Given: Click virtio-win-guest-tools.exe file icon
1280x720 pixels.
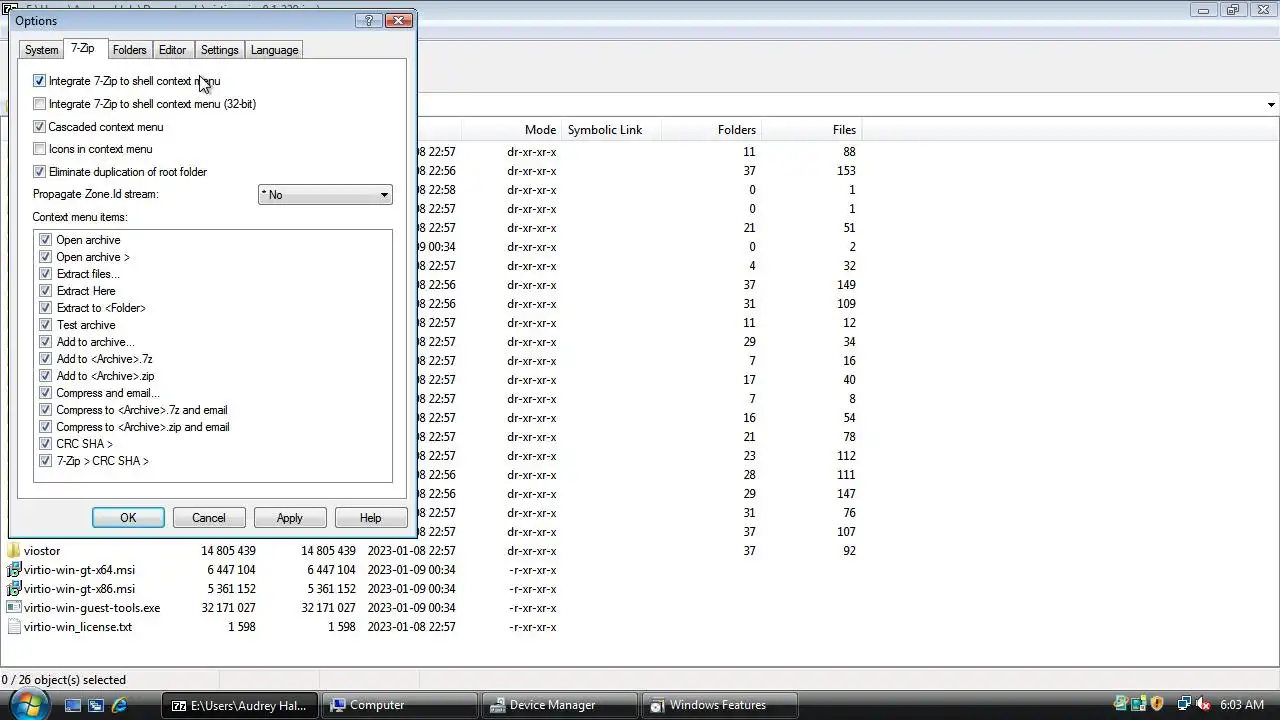Looking at the screenshot, I should 14,608.
